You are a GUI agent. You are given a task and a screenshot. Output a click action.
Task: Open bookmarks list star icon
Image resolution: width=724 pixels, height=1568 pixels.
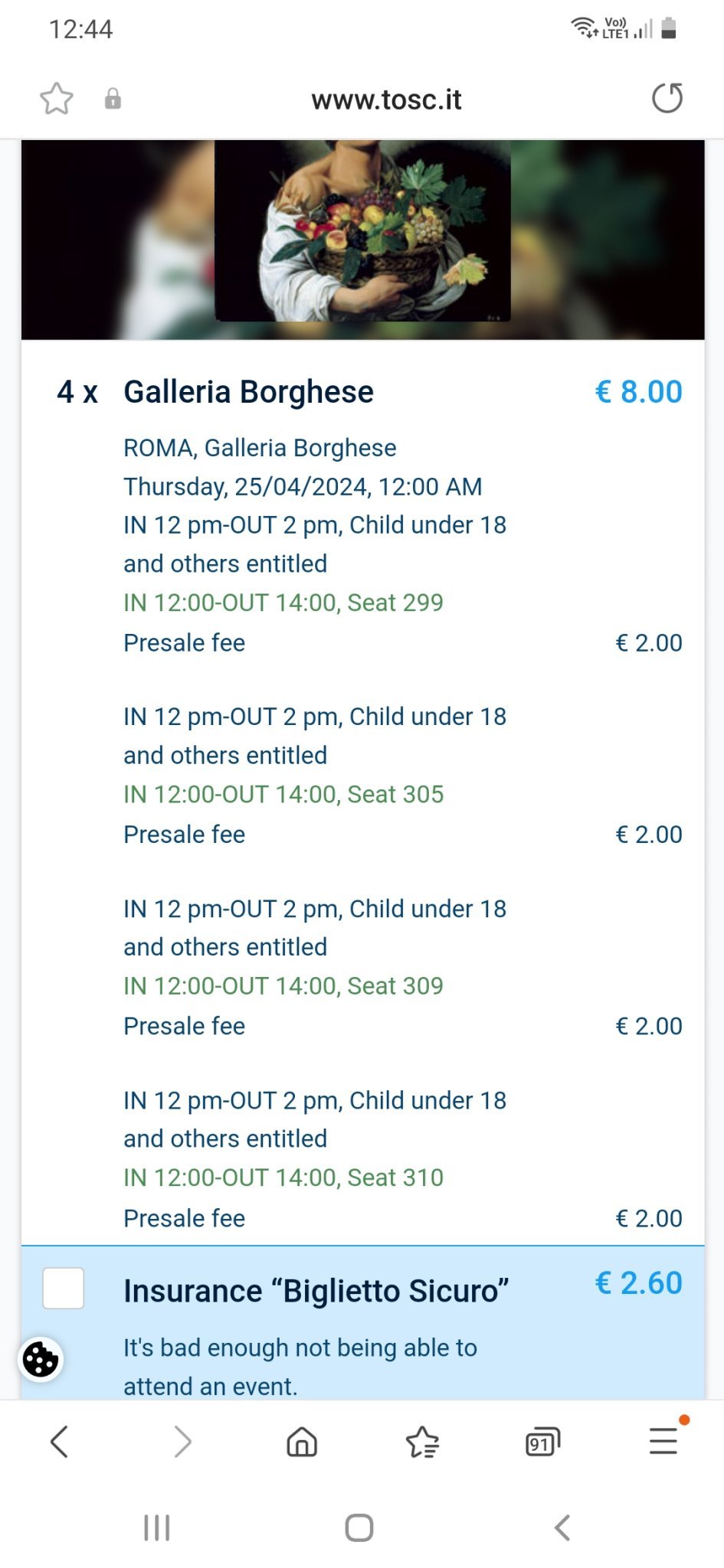click(422, 1442)
